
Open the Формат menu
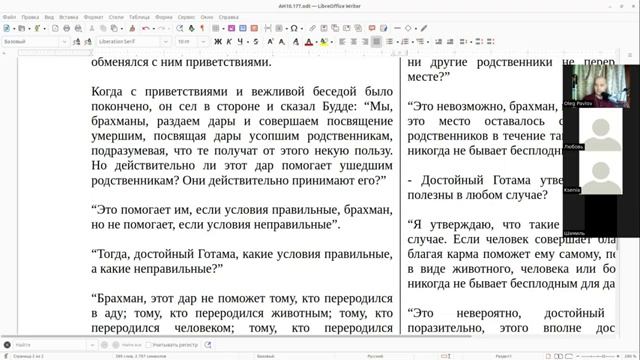coord(93,17)
